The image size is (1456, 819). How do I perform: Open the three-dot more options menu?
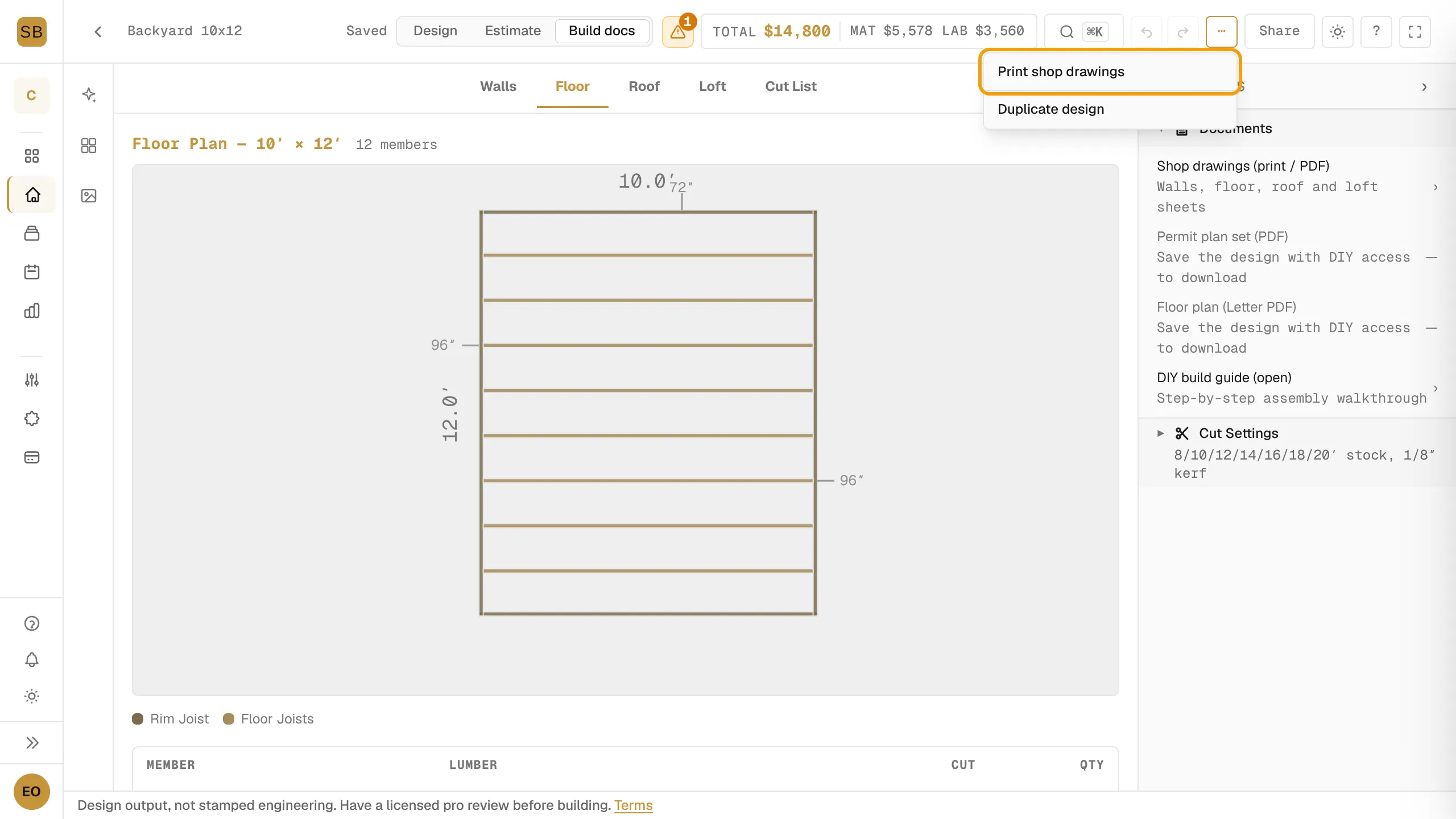[x=1221, y=31]
